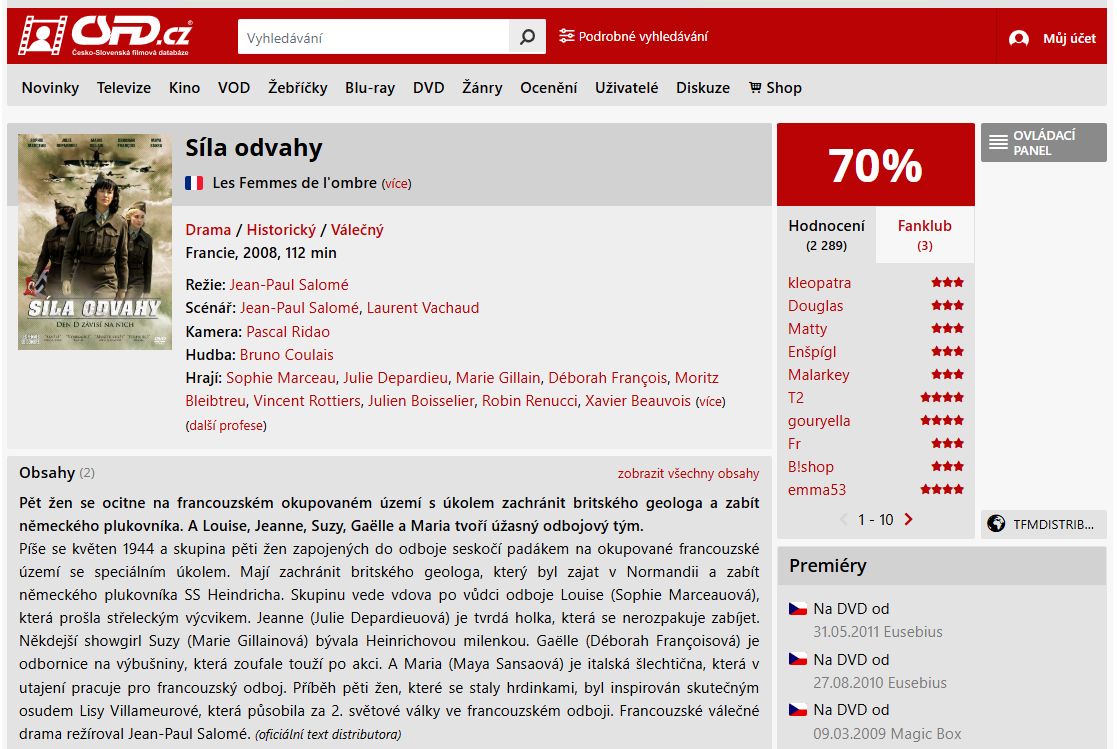Image resolution: width=1117 pixels, height=749 pixels.
Task: Expand full cast list via více
Action: coord(710,401)
